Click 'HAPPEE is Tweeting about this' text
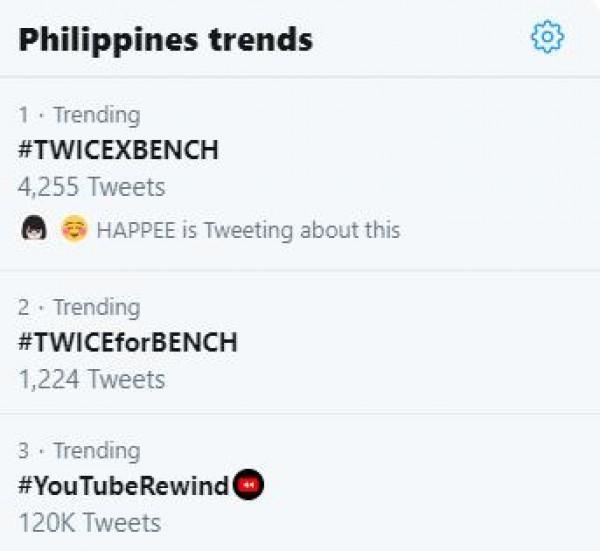The image size is (600, 551). coord(248,230)
